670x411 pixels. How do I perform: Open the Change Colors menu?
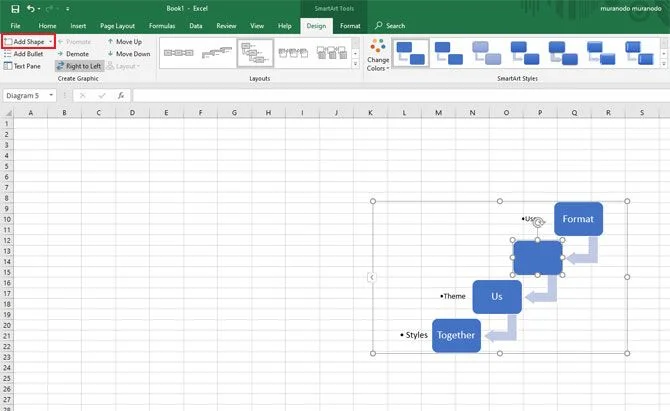click(378, 55)
